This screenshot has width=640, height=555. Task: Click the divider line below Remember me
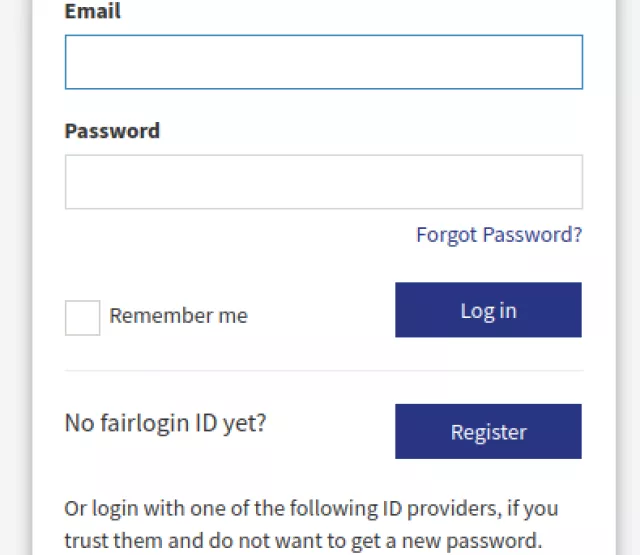[323, 371]
